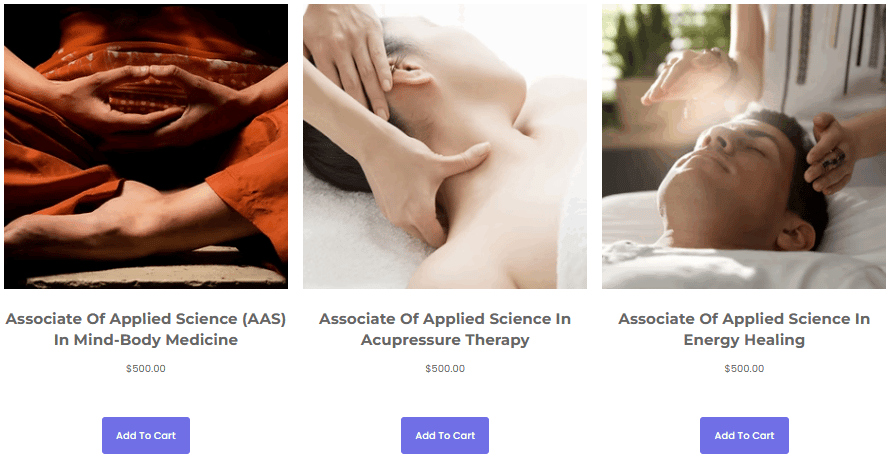Click the orange-robed meditation hands photo
Viewport: 889px width, 457px height.
pyautogui.click(x=146, y=146)
